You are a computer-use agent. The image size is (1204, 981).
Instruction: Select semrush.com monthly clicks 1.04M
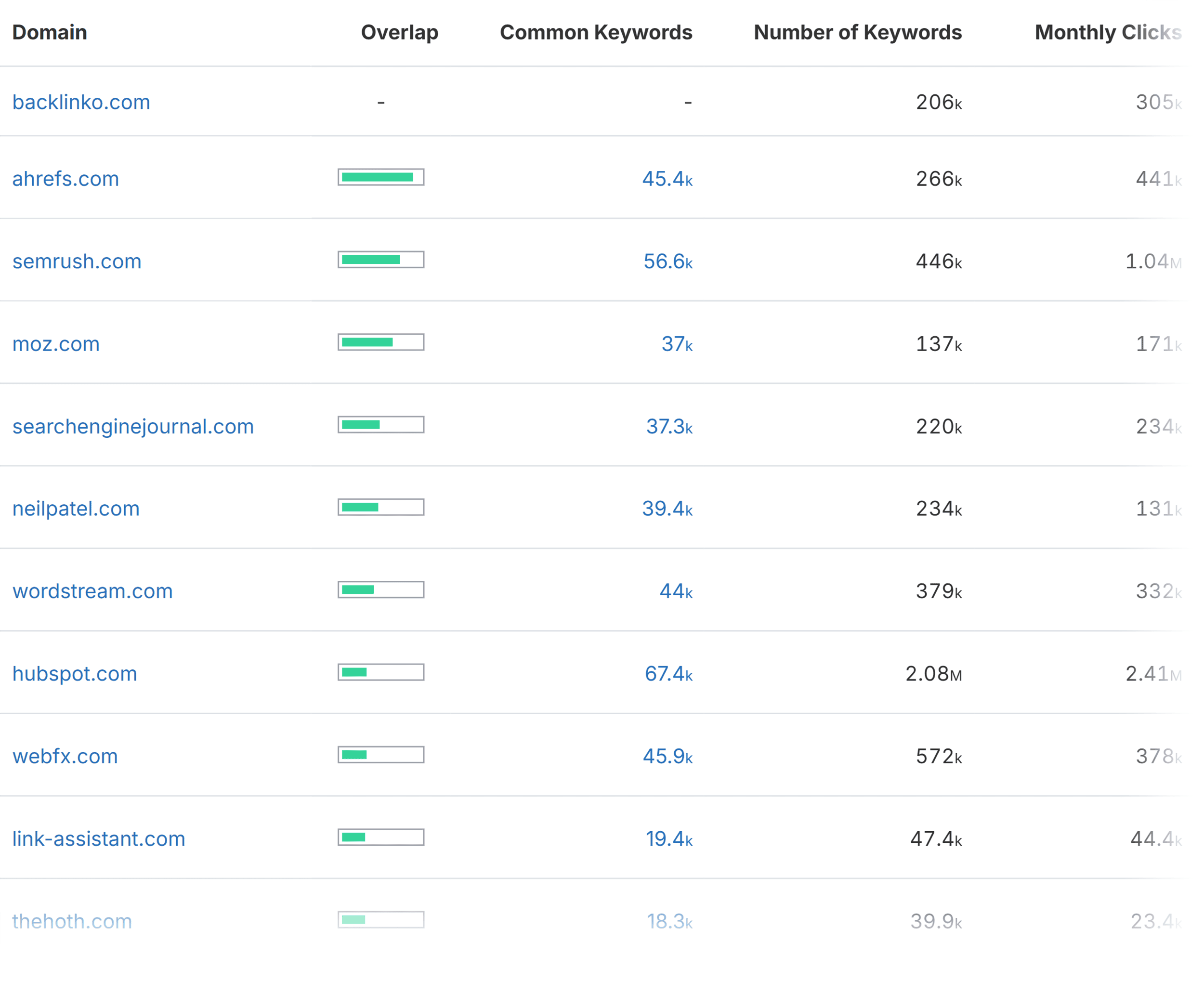click(1154, 261)
